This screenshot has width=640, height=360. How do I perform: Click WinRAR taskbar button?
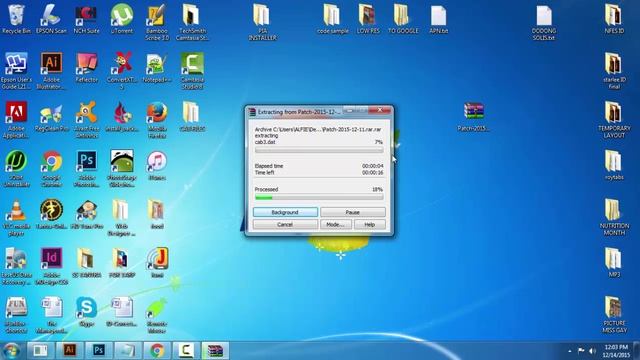215,350
